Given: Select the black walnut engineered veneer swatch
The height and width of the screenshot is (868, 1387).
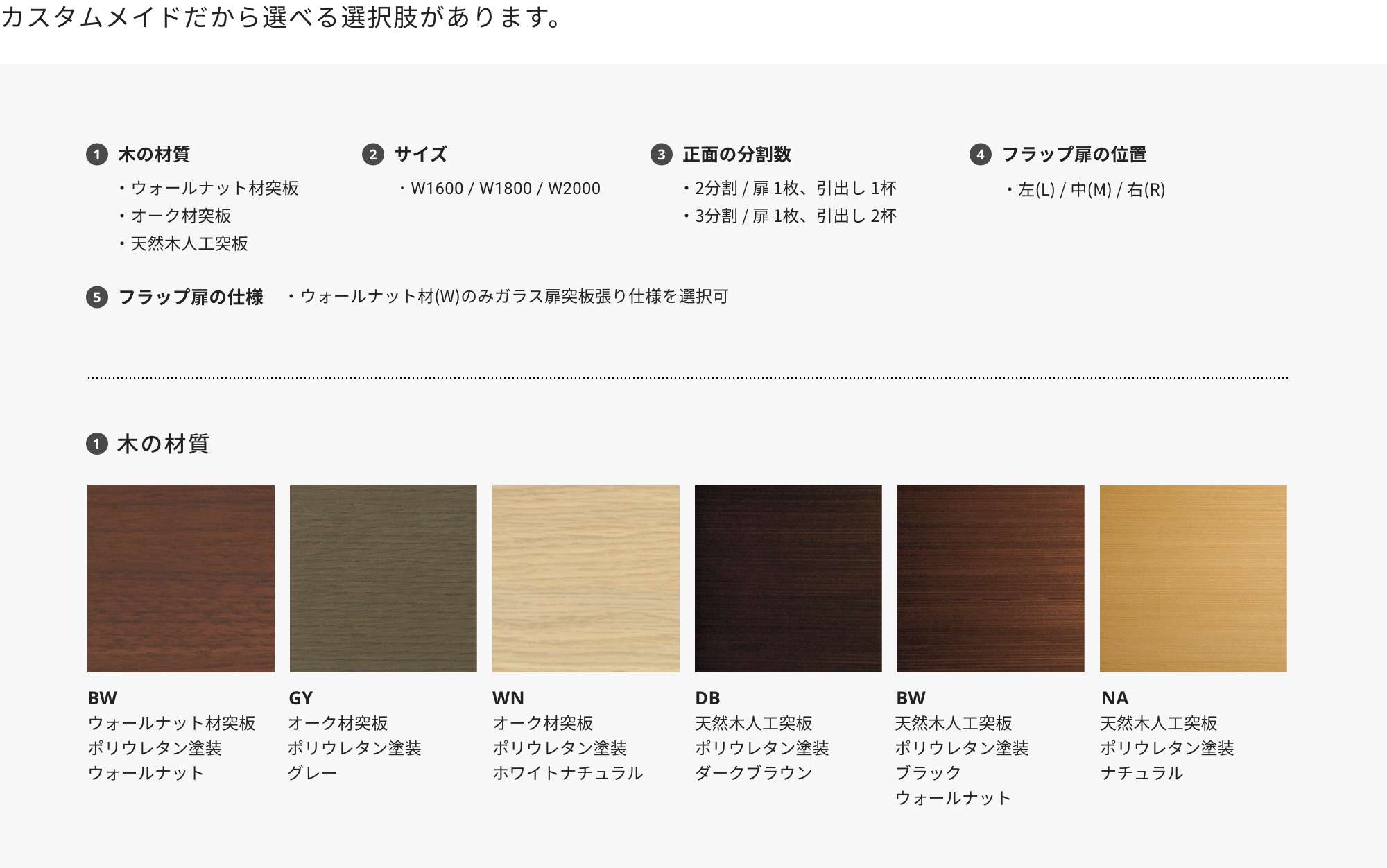Looking at the screenshot, I should (991, 579).
